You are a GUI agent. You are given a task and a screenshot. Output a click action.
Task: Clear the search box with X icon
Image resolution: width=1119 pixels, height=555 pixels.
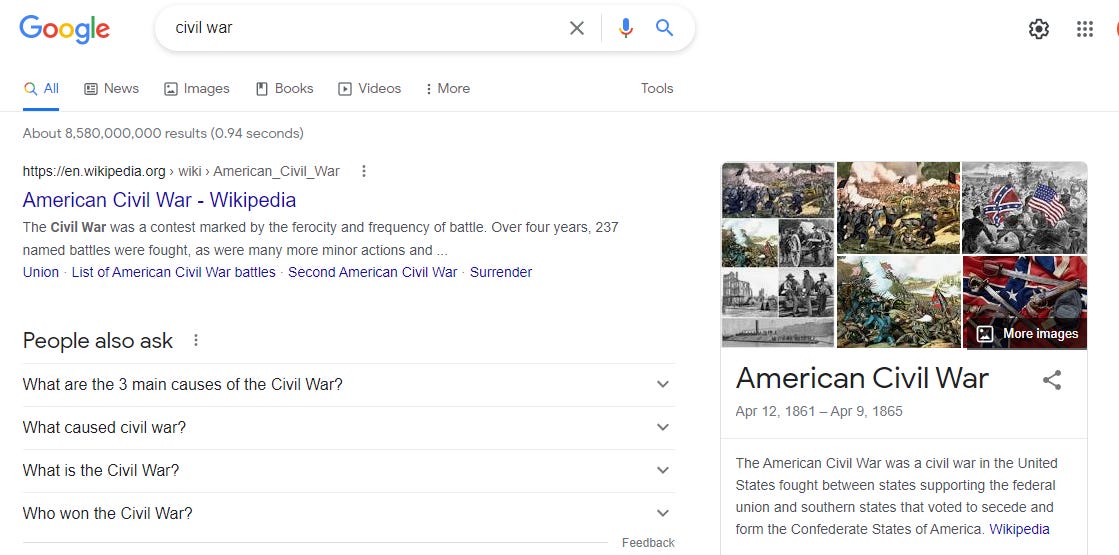577,28
